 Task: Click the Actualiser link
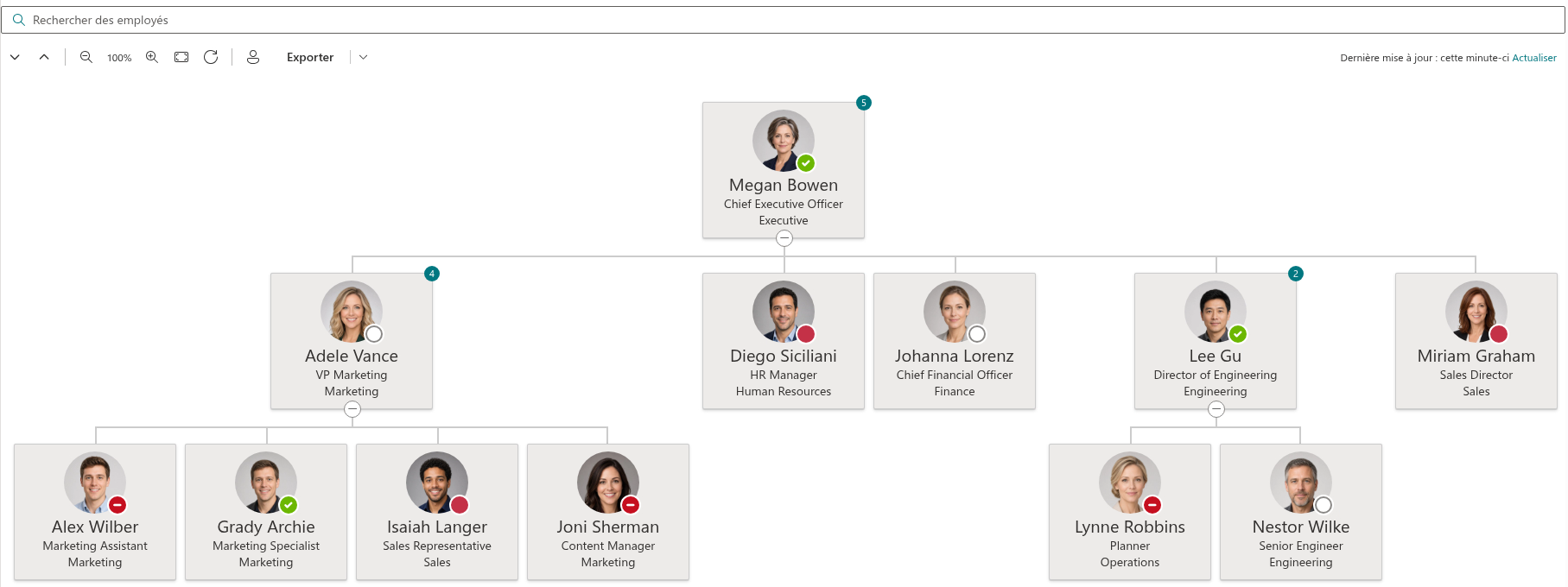pyautogui.click(x=1534, y=58)
